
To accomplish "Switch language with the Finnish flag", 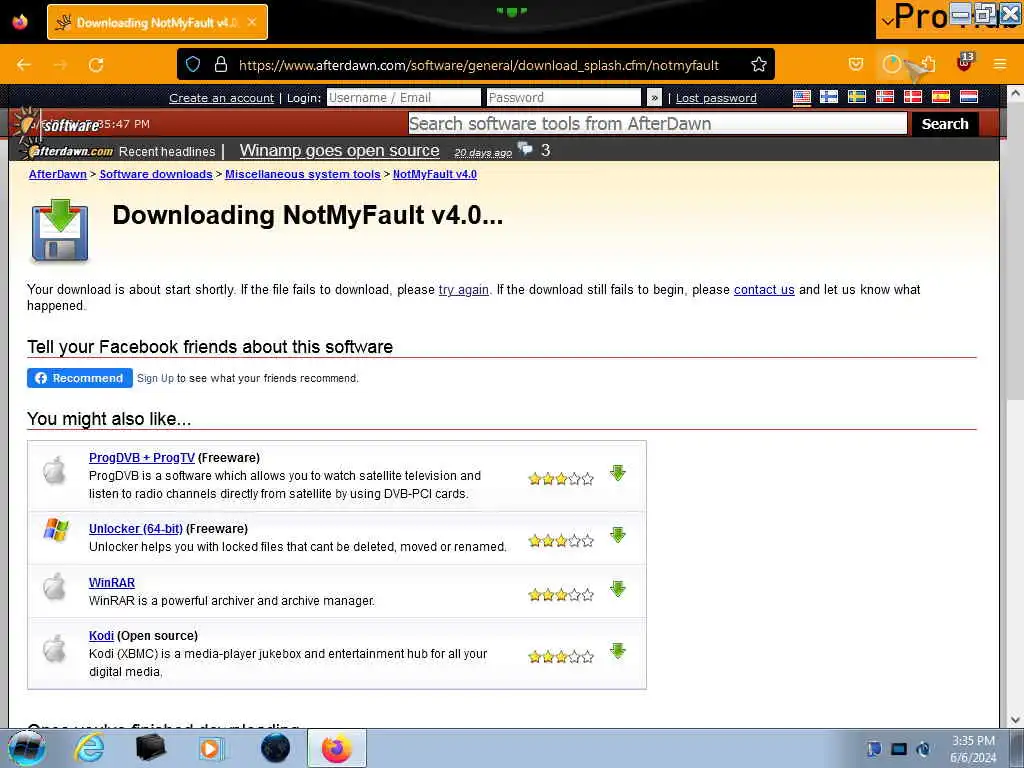I will [x=829, y=97].
